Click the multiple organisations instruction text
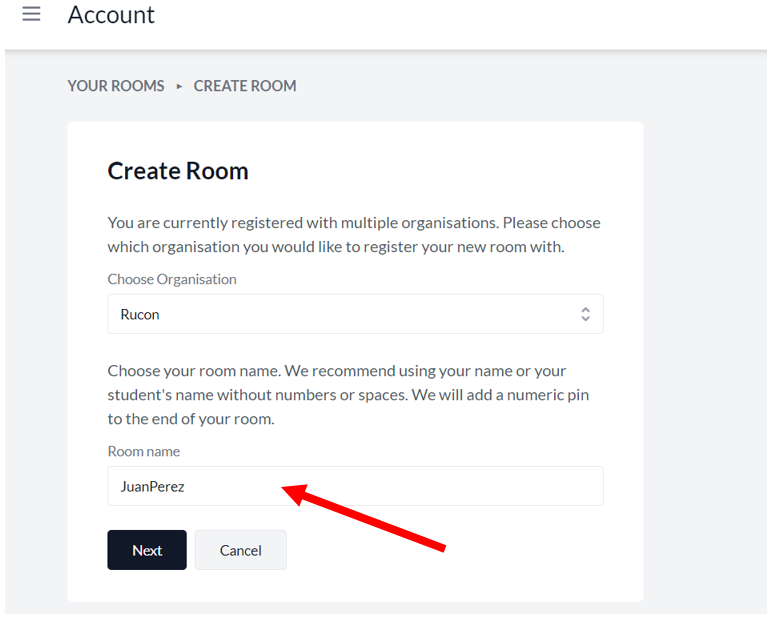Image resolution: width=768 pixels, height=620 pixels. (354, 235)
